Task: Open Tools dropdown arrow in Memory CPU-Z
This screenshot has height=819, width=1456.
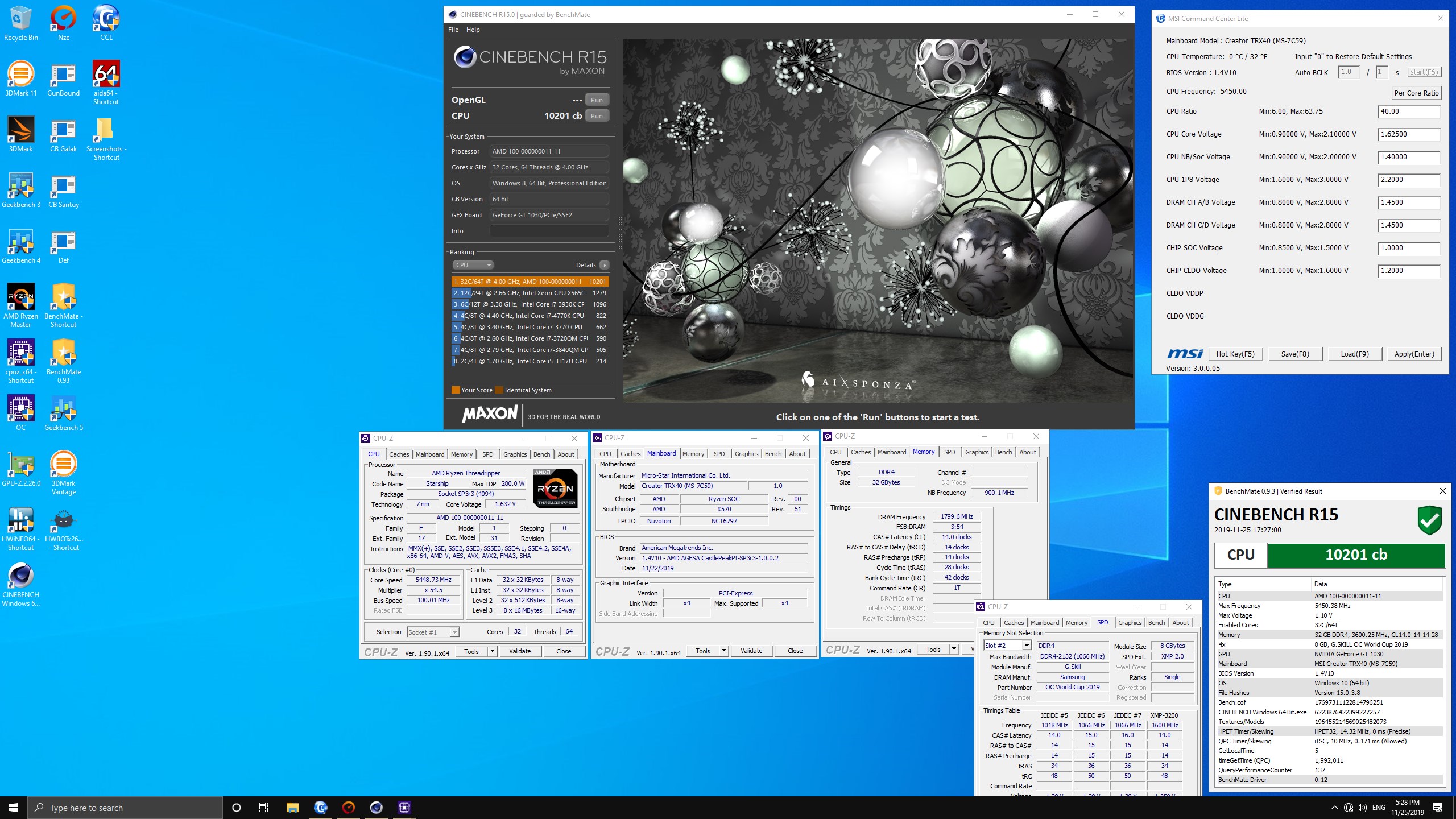Action: (954, 649)
